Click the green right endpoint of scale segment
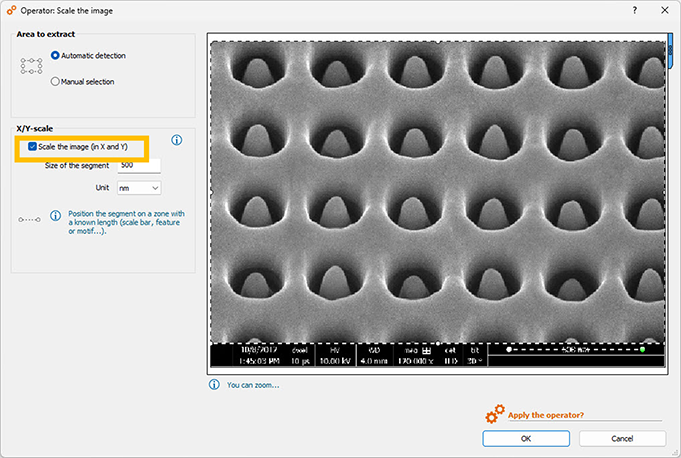This screenshot has height=458, width=681. tap(640, 351)
